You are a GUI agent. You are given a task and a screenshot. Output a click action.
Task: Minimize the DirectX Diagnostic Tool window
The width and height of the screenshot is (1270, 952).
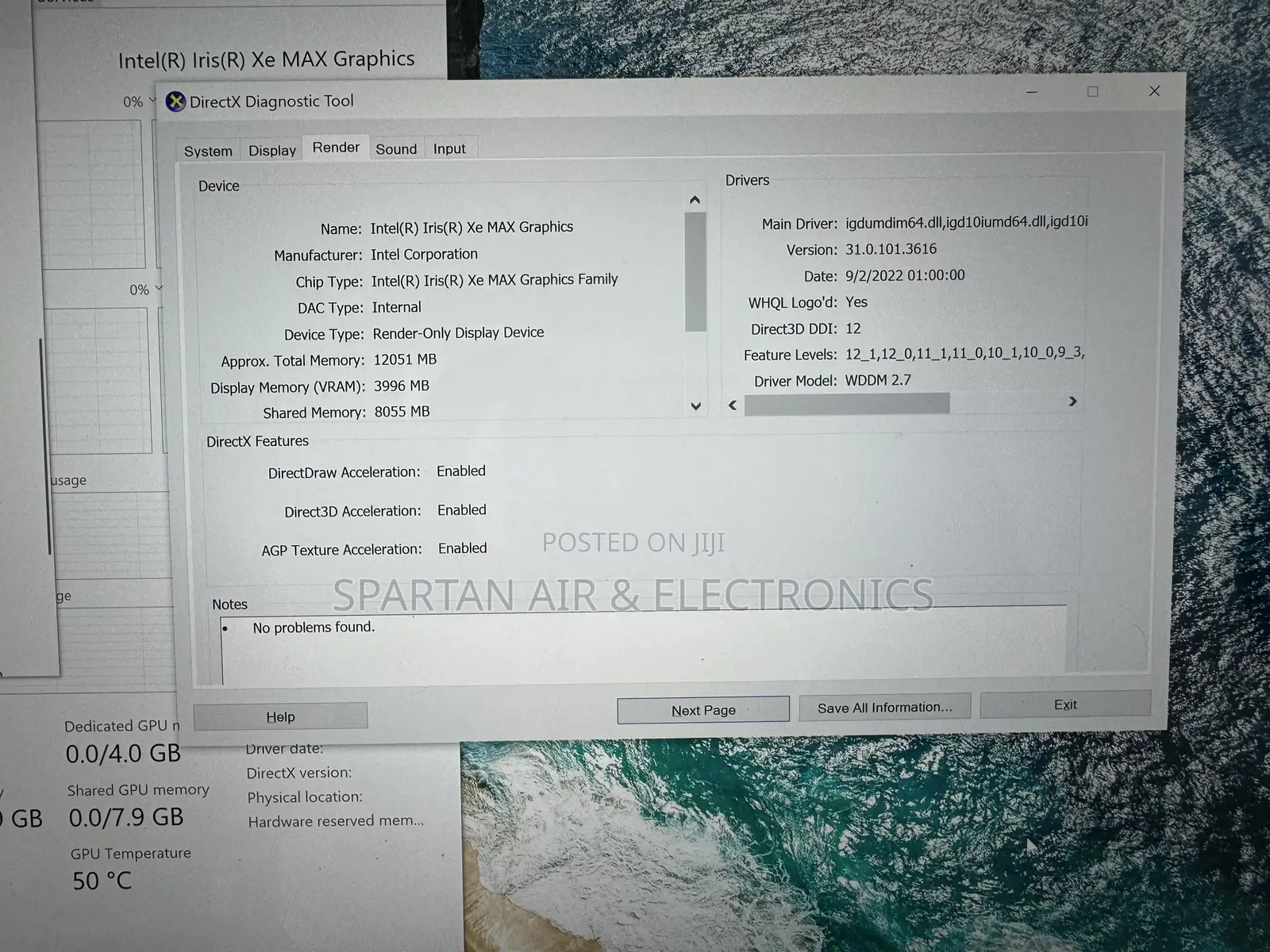pyautogui.click(x=1032, y=92)
